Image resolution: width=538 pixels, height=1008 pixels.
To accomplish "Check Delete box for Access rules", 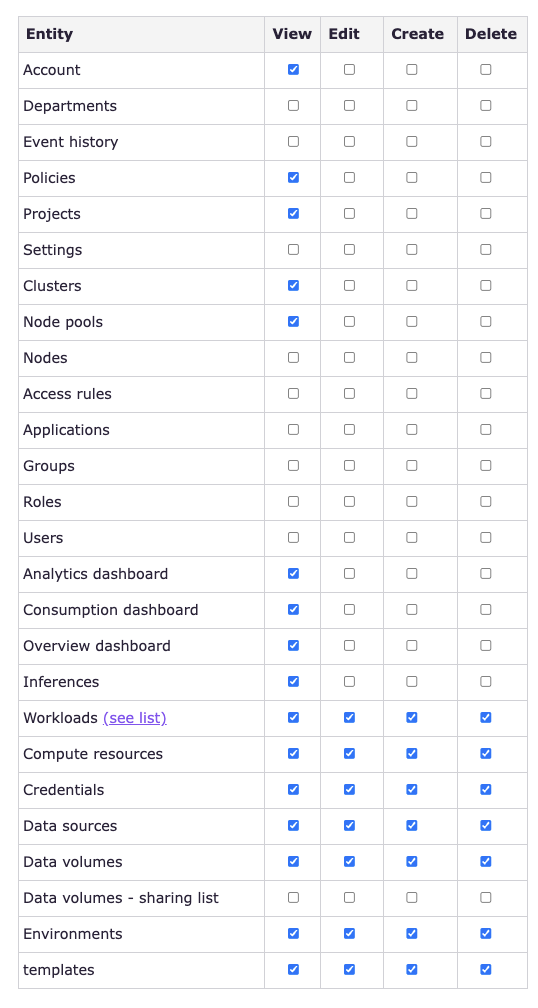I will click(x=485, y=393).
